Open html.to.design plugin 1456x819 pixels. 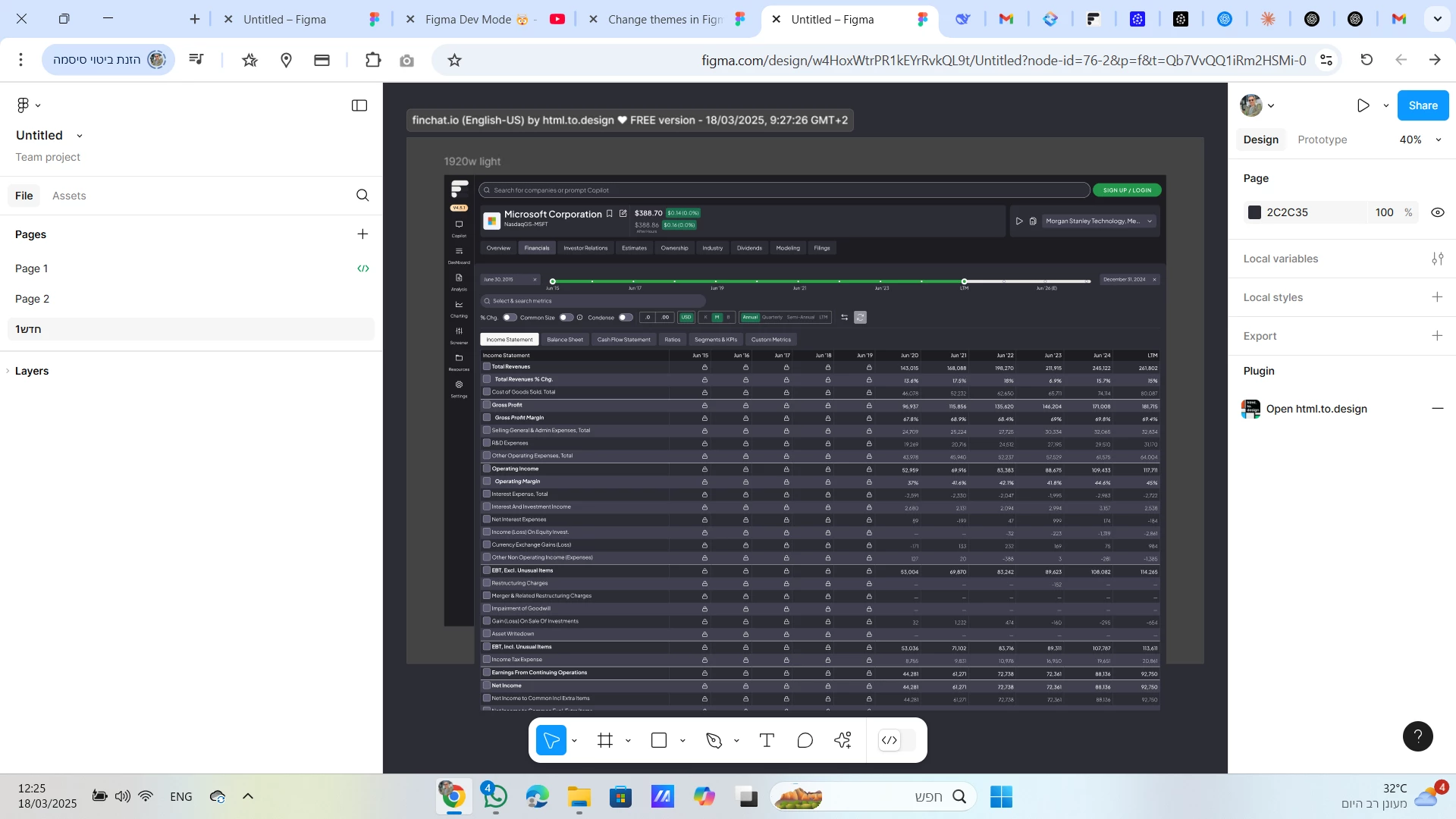[x=1316, y=409]
